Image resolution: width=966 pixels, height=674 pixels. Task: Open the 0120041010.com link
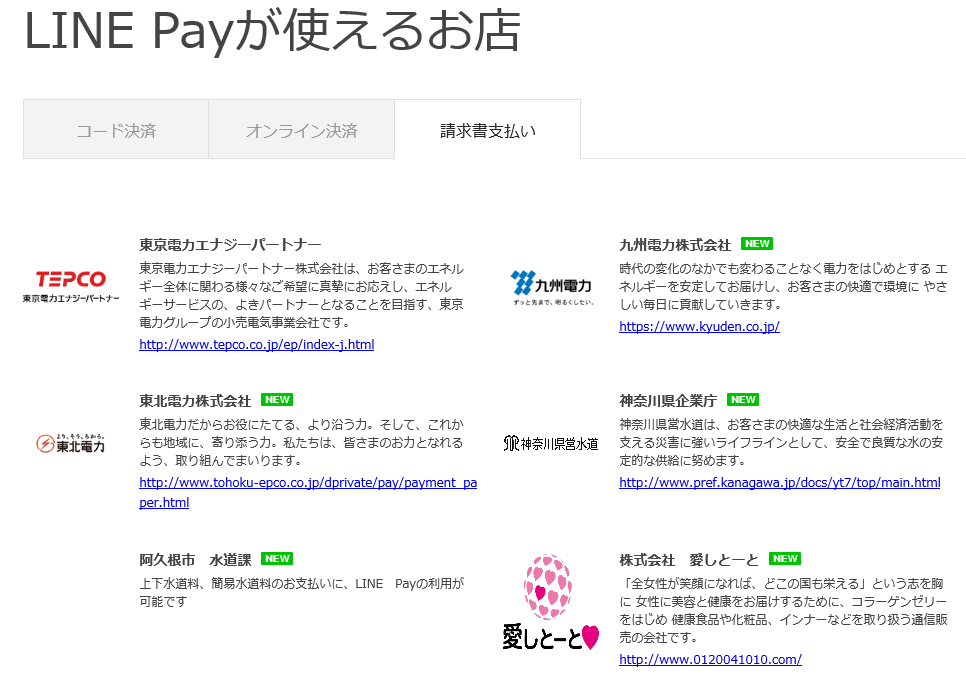point(710,659)
